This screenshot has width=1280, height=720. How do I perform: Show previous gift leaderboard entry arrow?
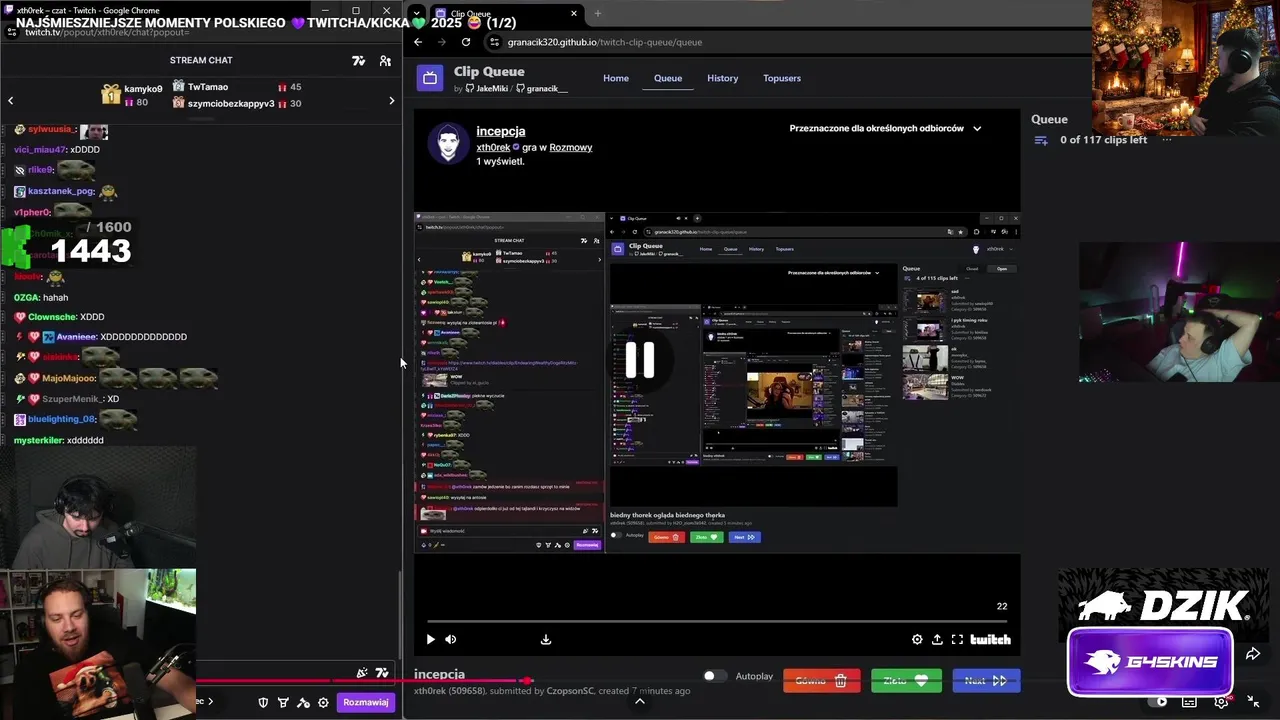click(11, 100)
